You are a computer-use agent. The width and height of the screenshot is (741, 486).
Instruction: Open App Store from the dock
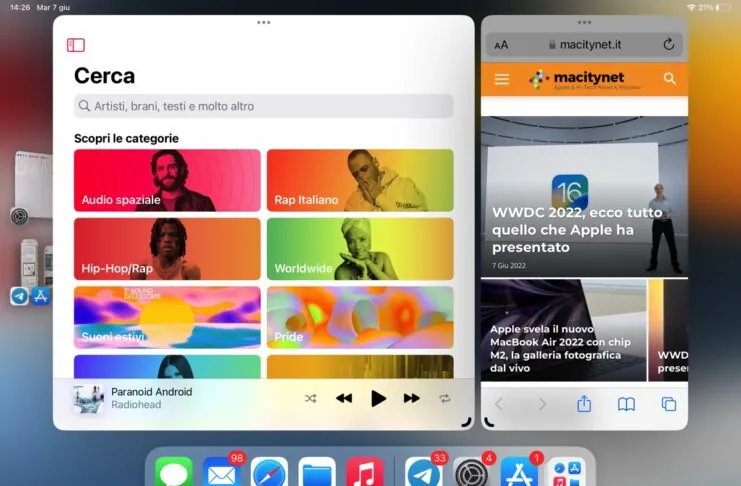coord(519,472)
